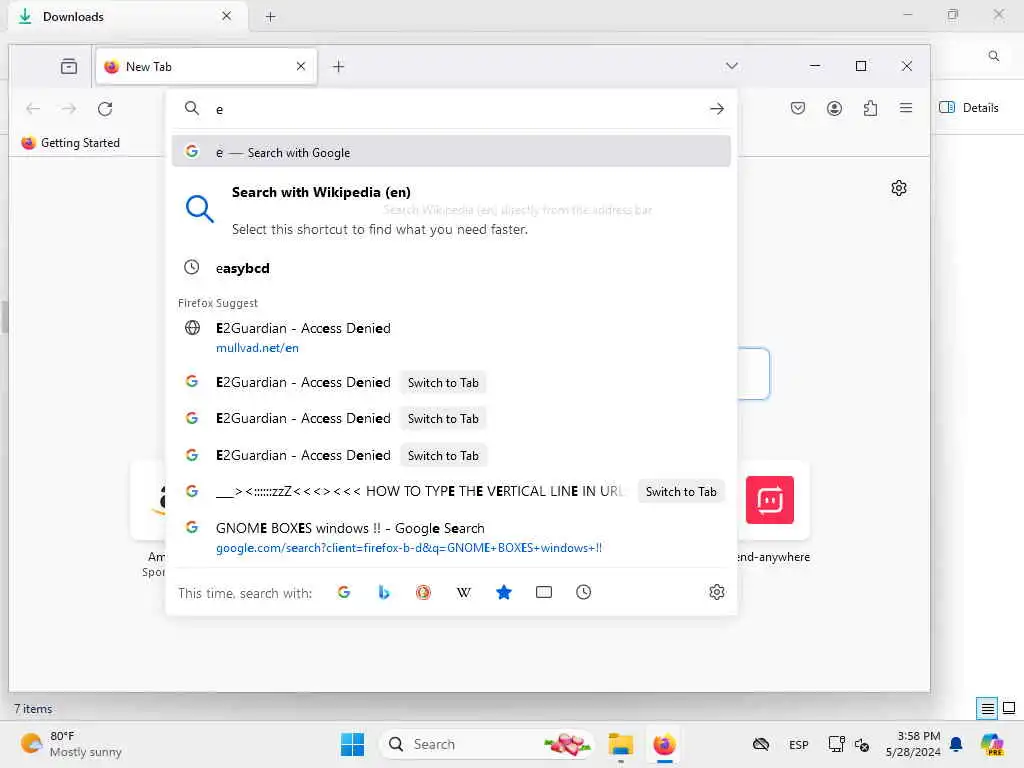1024x768 pixels.
Task: Go back with the back arrow
Action: (33, 108)
